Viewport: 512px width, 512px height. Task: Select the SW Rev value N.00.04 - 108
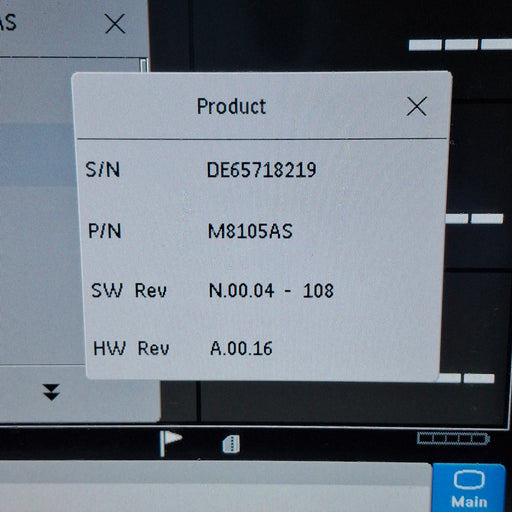click(271, 290)
